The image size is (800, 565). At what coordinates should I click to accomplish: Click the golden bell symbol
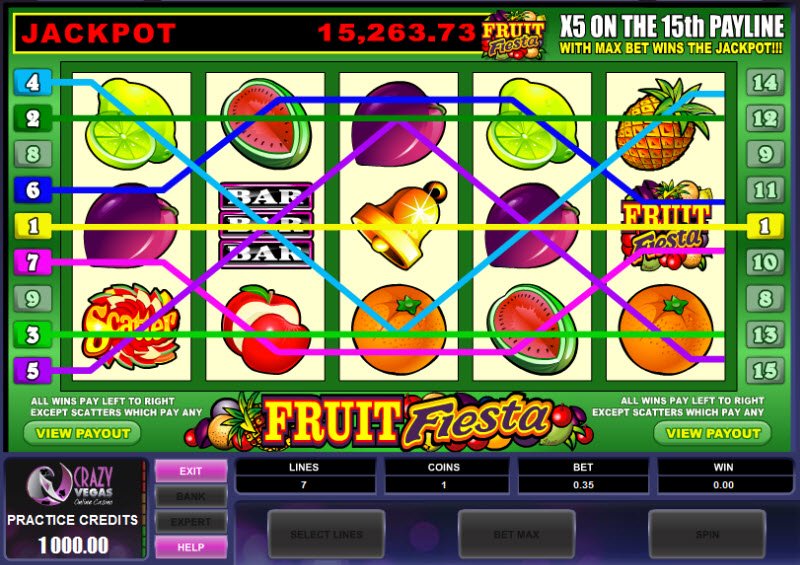click(399, 225)
